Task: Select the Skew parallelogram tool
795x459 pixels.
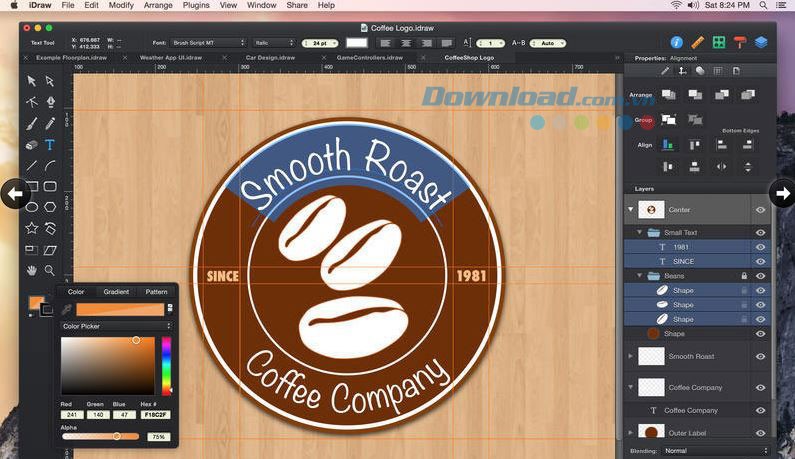Action: (50, 250)
